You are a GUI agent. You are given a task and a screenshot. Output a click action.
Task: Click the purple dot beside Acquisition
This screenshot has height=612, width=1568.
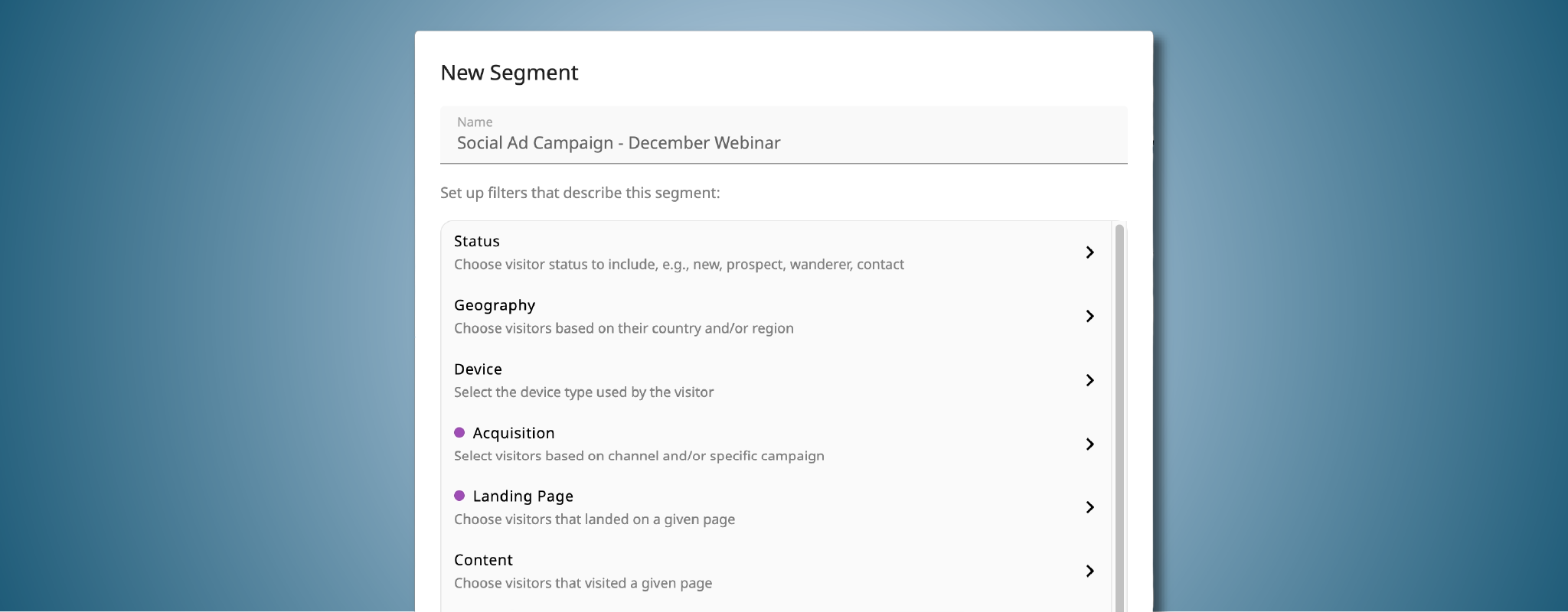coord(459,432)
